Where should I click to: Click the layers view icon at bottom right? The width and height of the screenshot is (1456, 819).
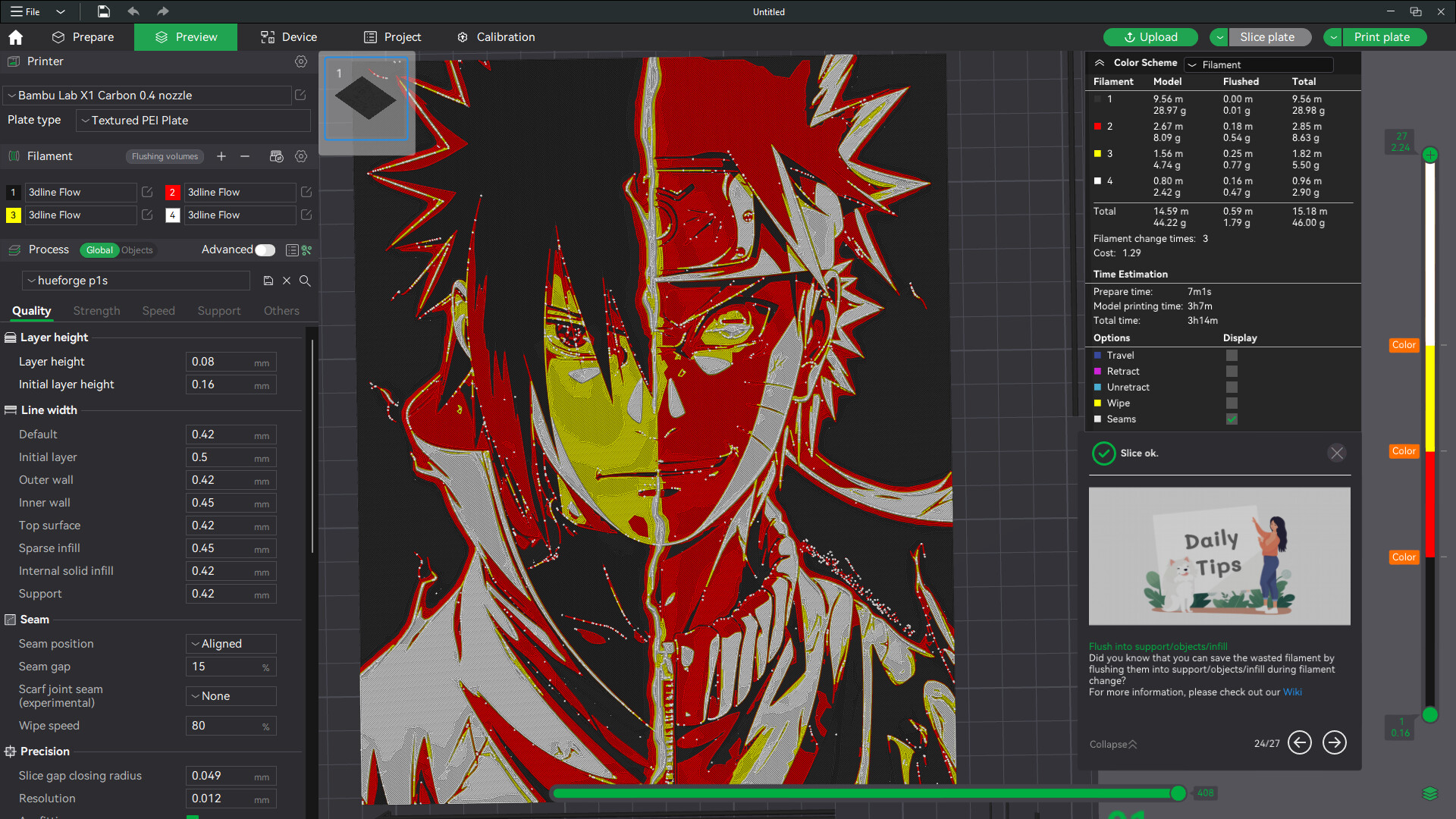tap(1430, 793)
